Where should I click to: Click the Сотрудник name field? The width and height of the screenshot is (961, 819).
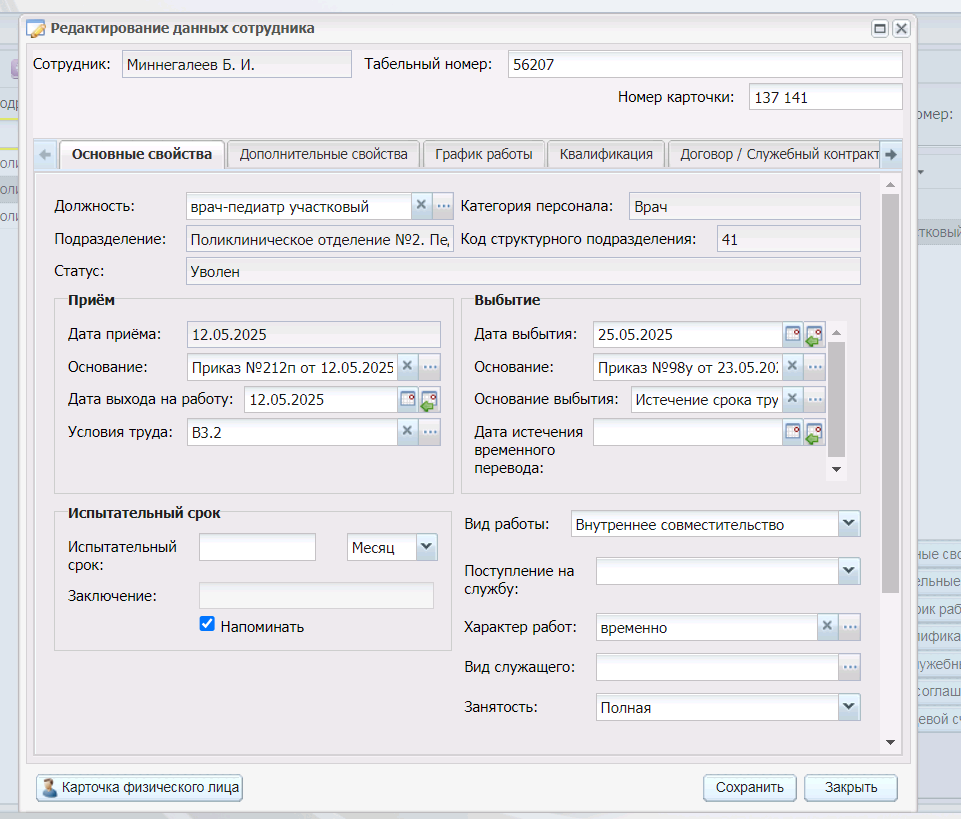(x=237, y=64)
